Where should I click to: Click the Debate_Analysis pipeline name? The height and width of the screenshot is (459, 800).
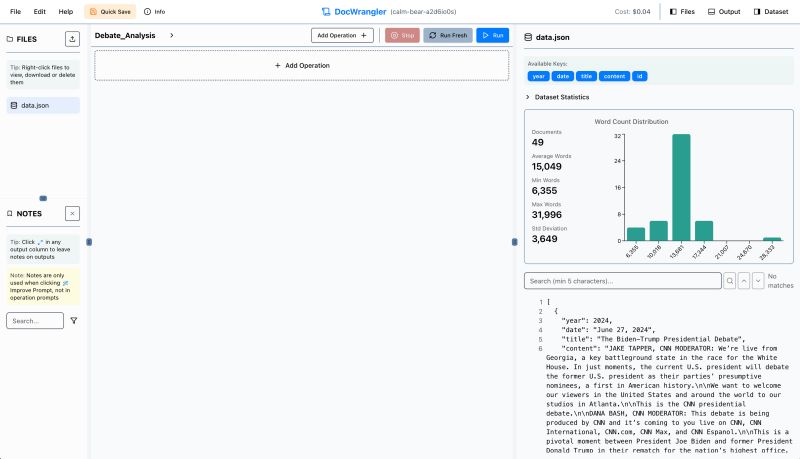tap(125, 35)
